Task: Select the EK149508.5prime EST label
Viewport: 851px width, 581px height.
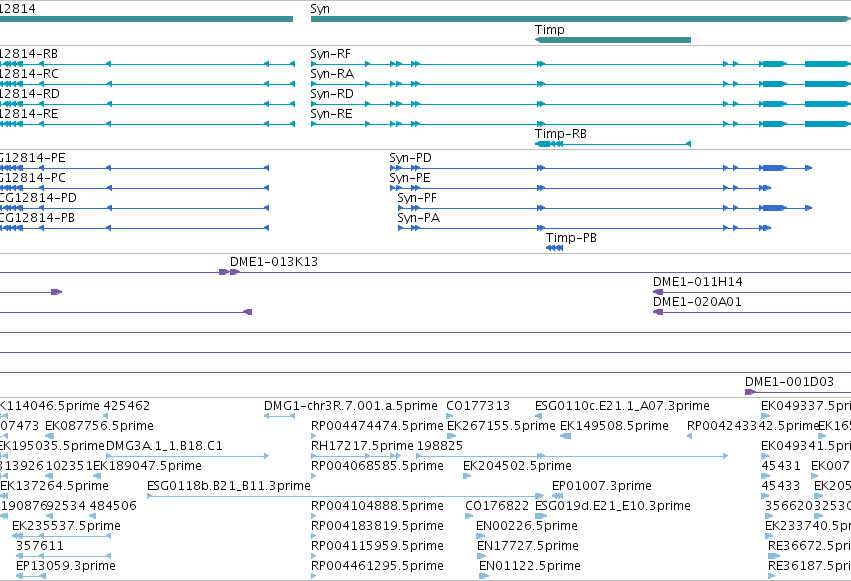Action: coord(614,426)
